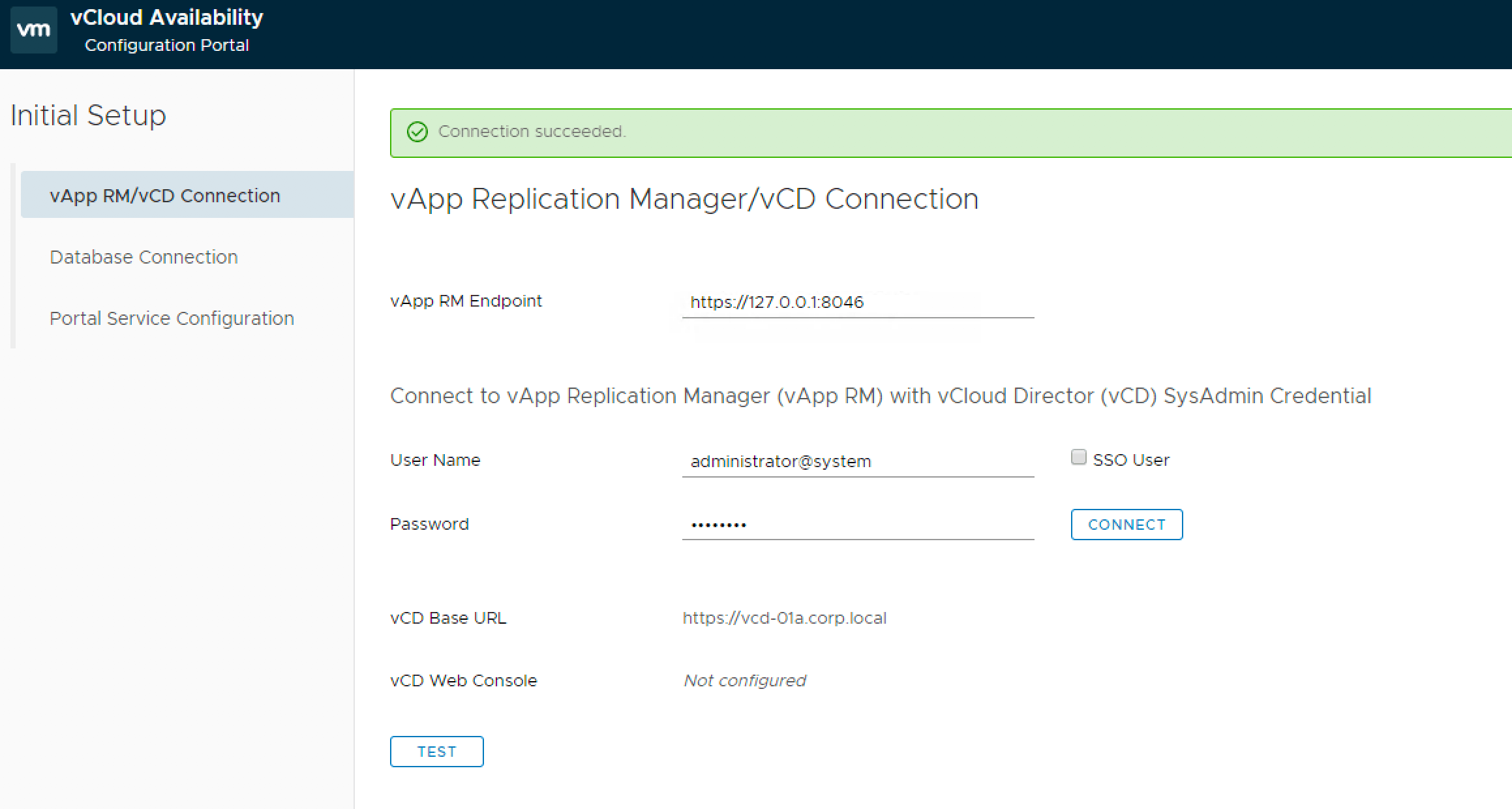Click the SSO User label text
1512x809 pixels.
click(x=1131, y=460)
